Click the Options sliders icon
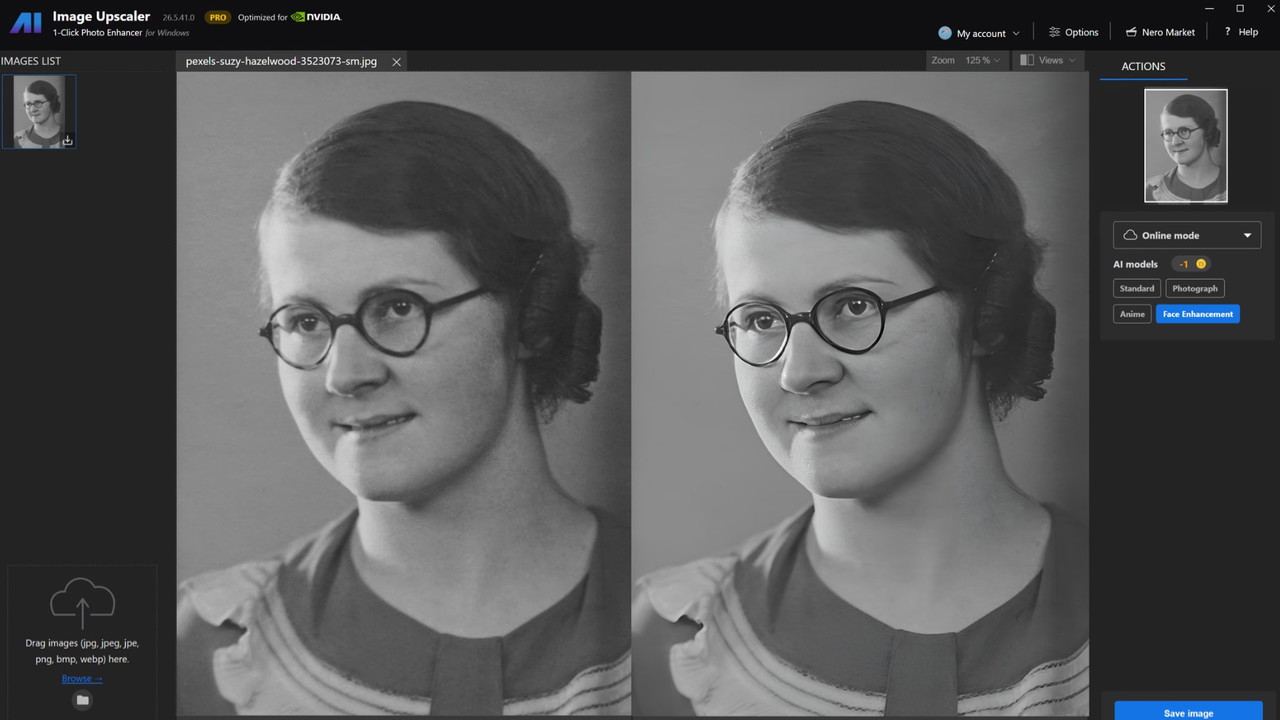Viewport: 1280px width, 720px height. tap(1054, 32)
